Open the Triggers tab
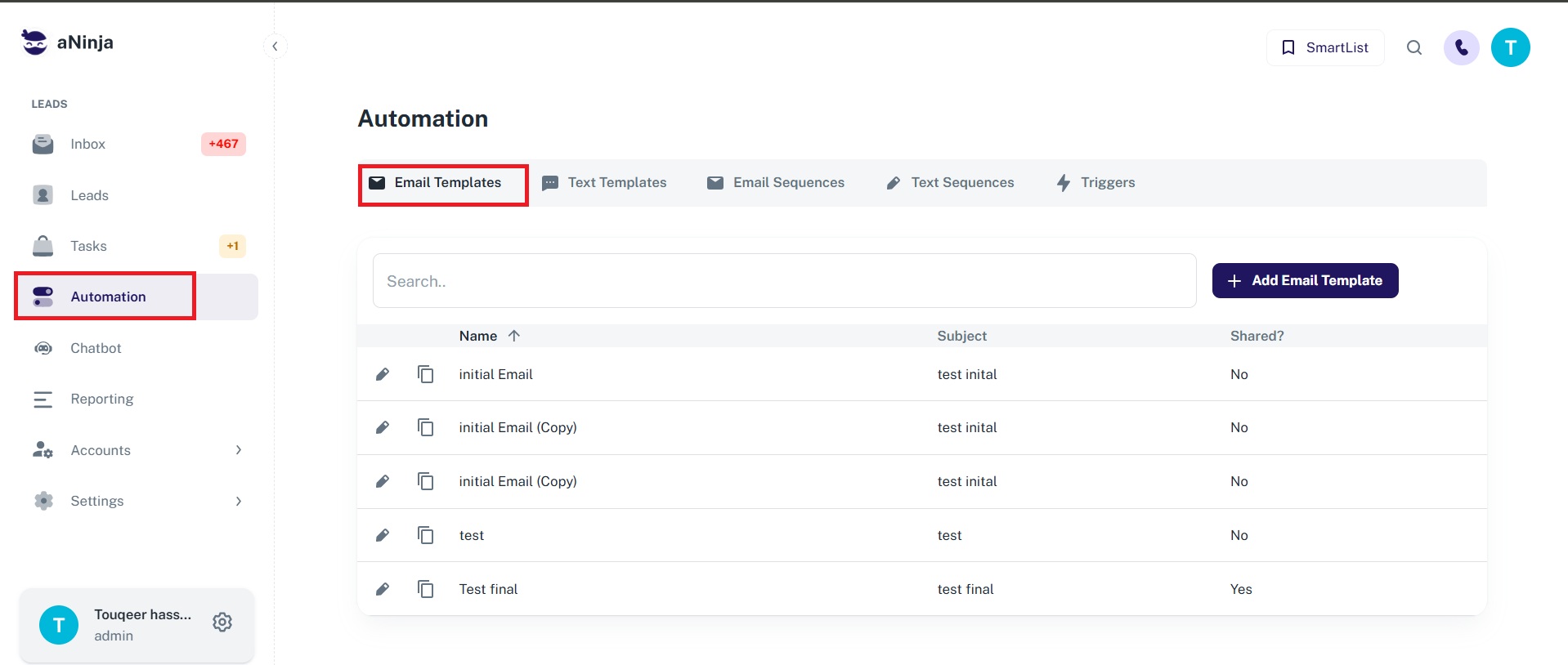Screen dimensions: 1568x665 (1095, 183)
